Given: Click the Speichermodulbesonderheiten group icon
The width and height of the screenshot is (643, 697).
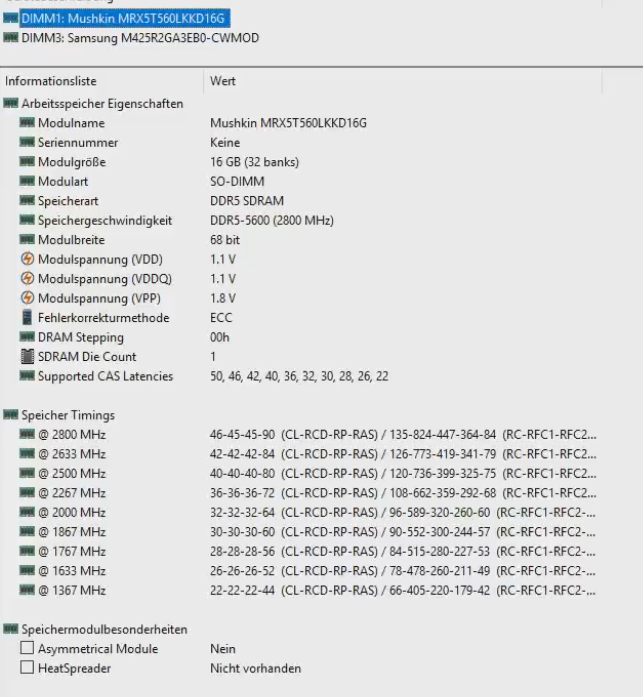Looking at the screenshot, I should [11, 629].
